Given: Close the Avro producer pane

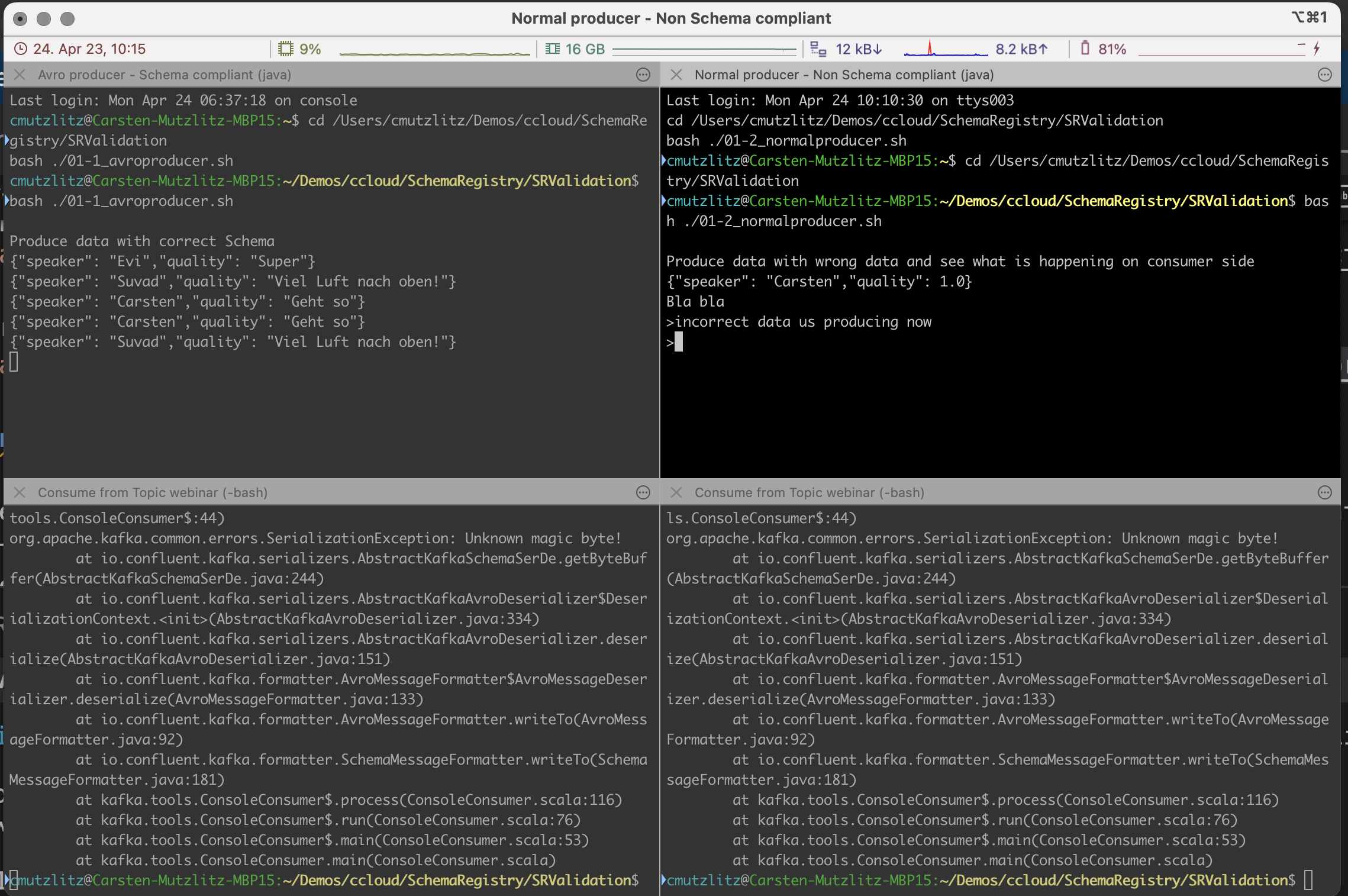Looking at the screenshot, I should pyautogui.click(x=20, y=75).
